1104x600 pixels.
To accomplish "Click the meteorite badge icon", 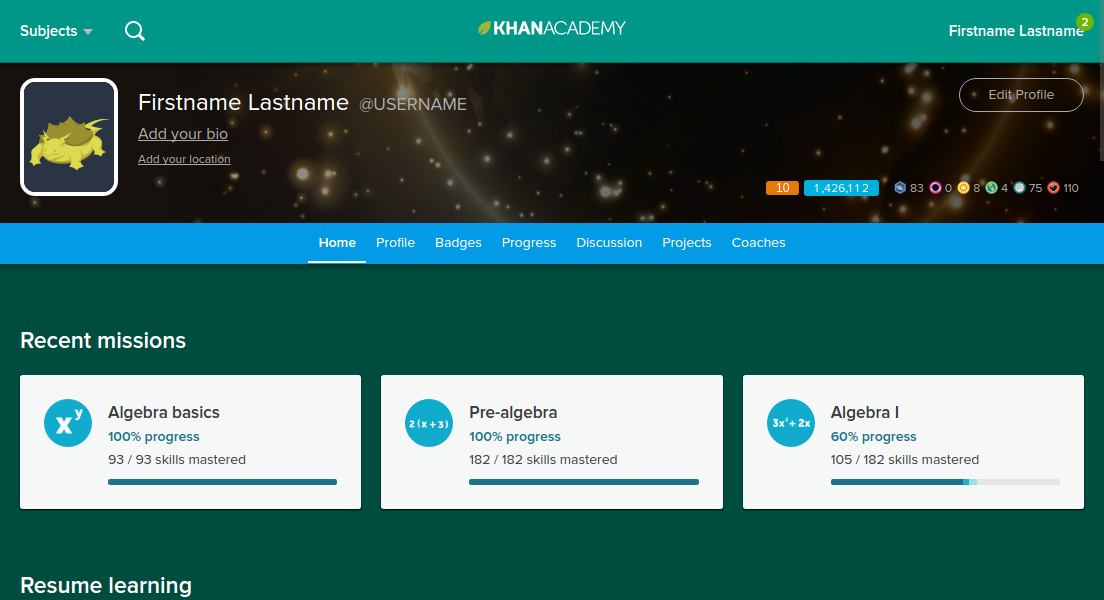I will pos(1054,187).
